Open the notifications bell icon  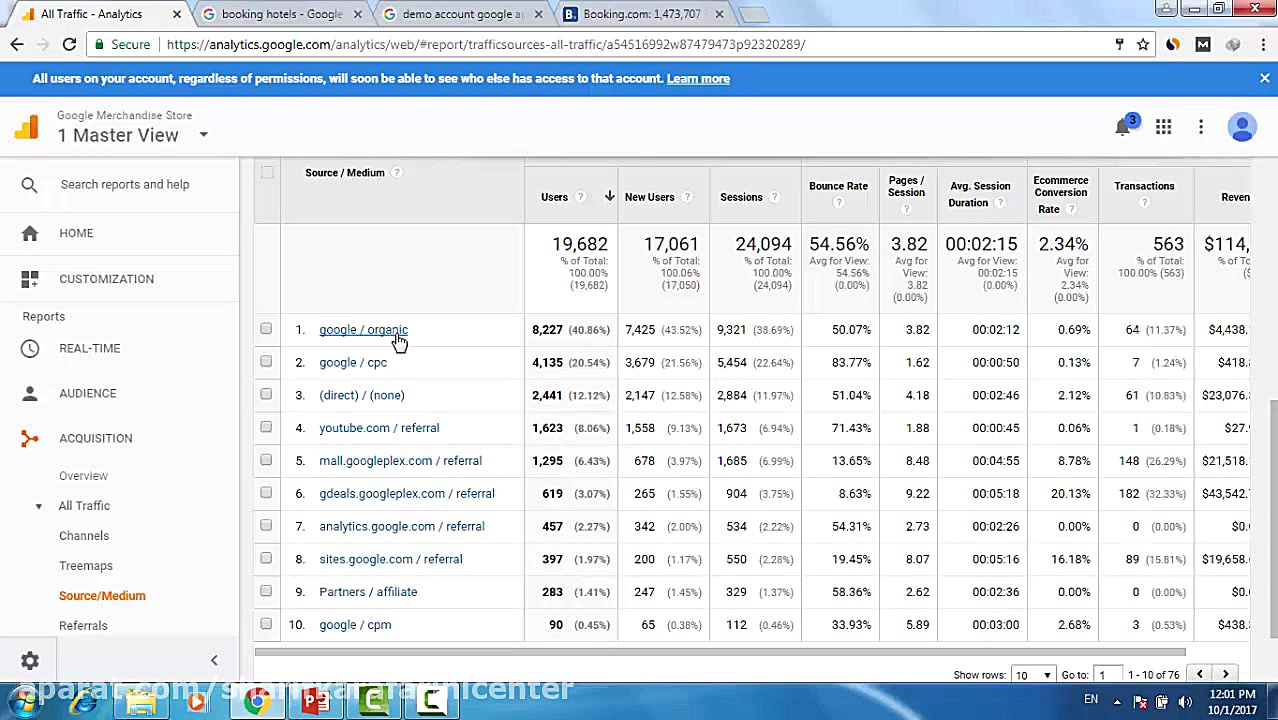point(1123,127)
